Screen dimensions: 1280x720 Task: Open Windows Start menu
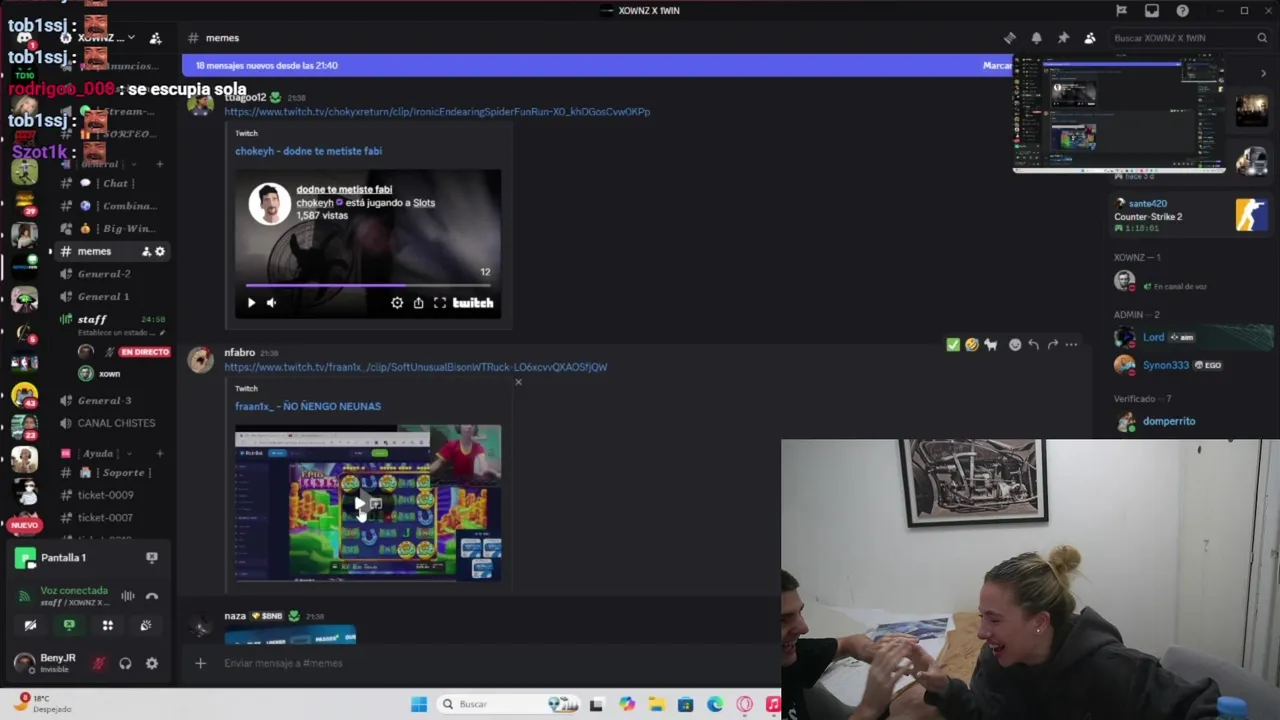tap(419, 704)
